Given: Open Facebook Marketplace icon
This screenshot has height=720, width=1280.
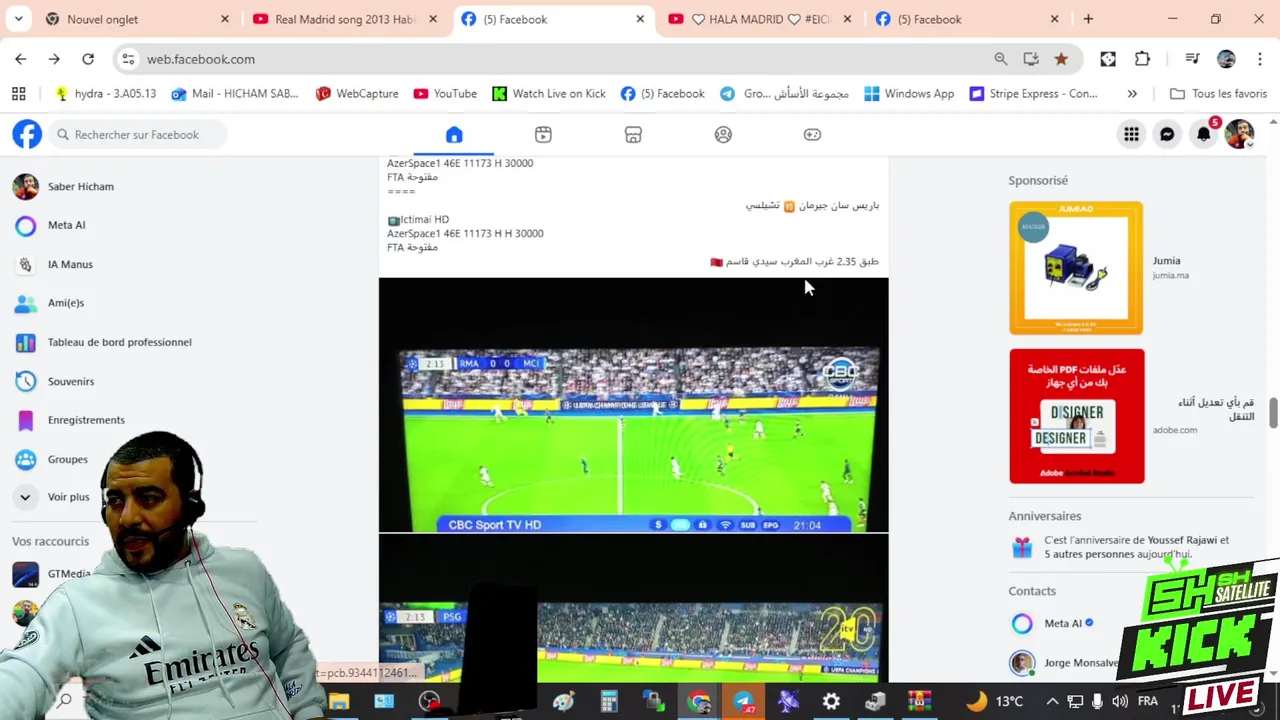Looking at the screenshot, I should pos(633,135).
